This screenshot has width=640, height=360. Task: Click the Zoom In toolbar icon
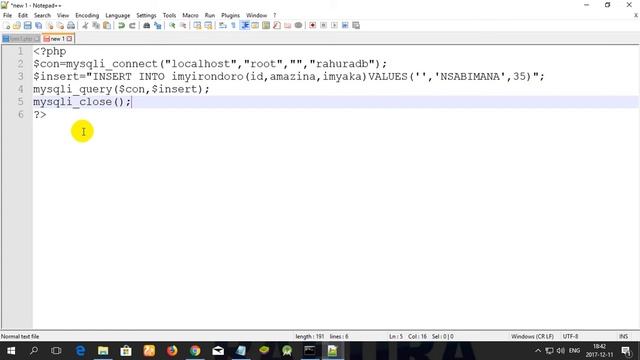click(172, 25)
